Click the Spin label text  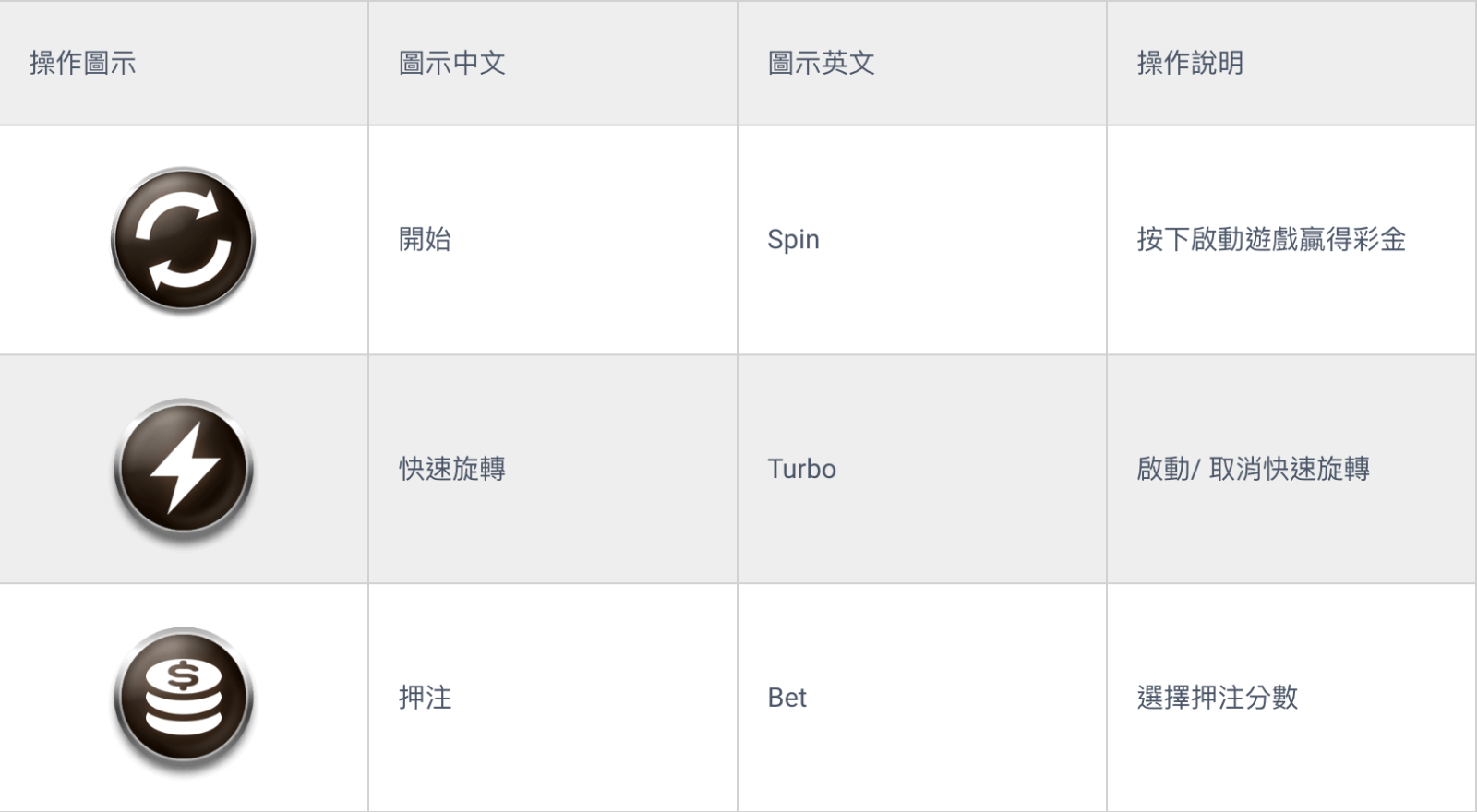pos(794,240)
